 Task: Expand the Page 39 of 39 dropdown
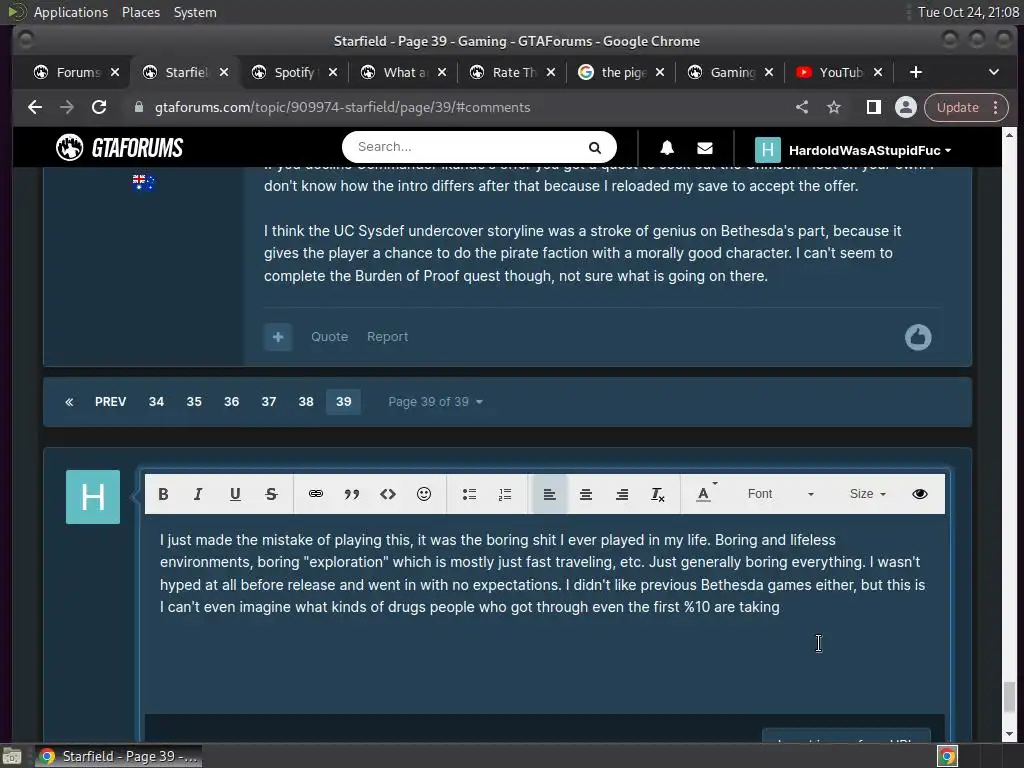[435, 402]
